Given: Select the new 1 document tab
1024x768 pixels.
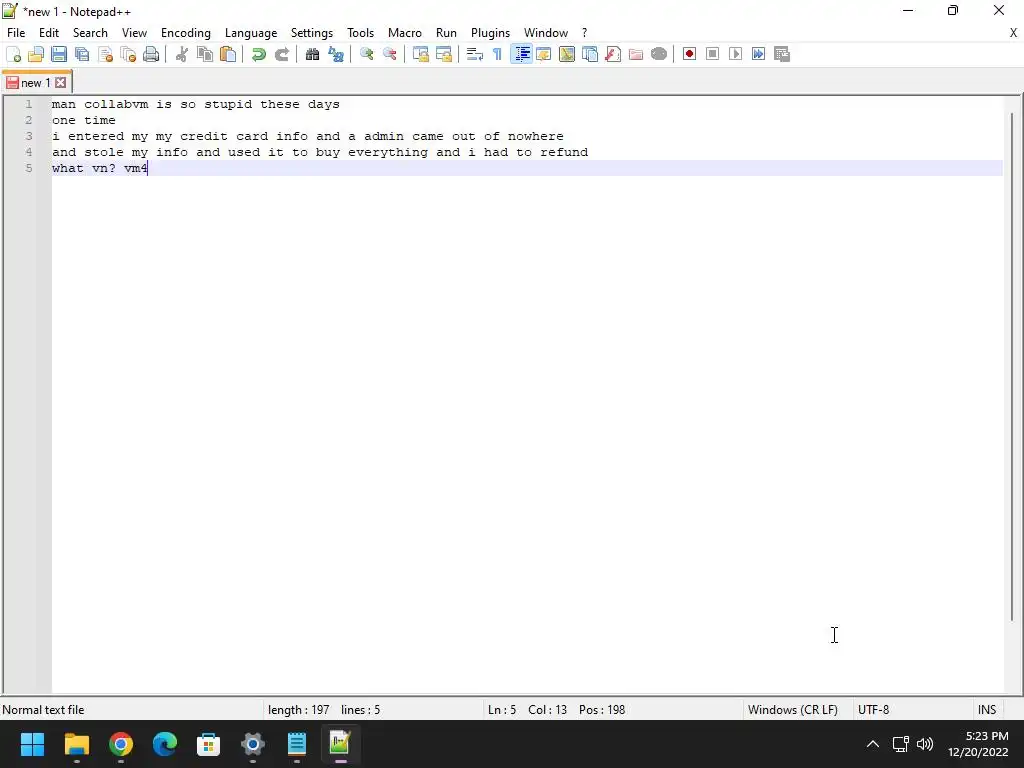Looking at the screenshot, I should pyautogui.click(x=35, y=83).
